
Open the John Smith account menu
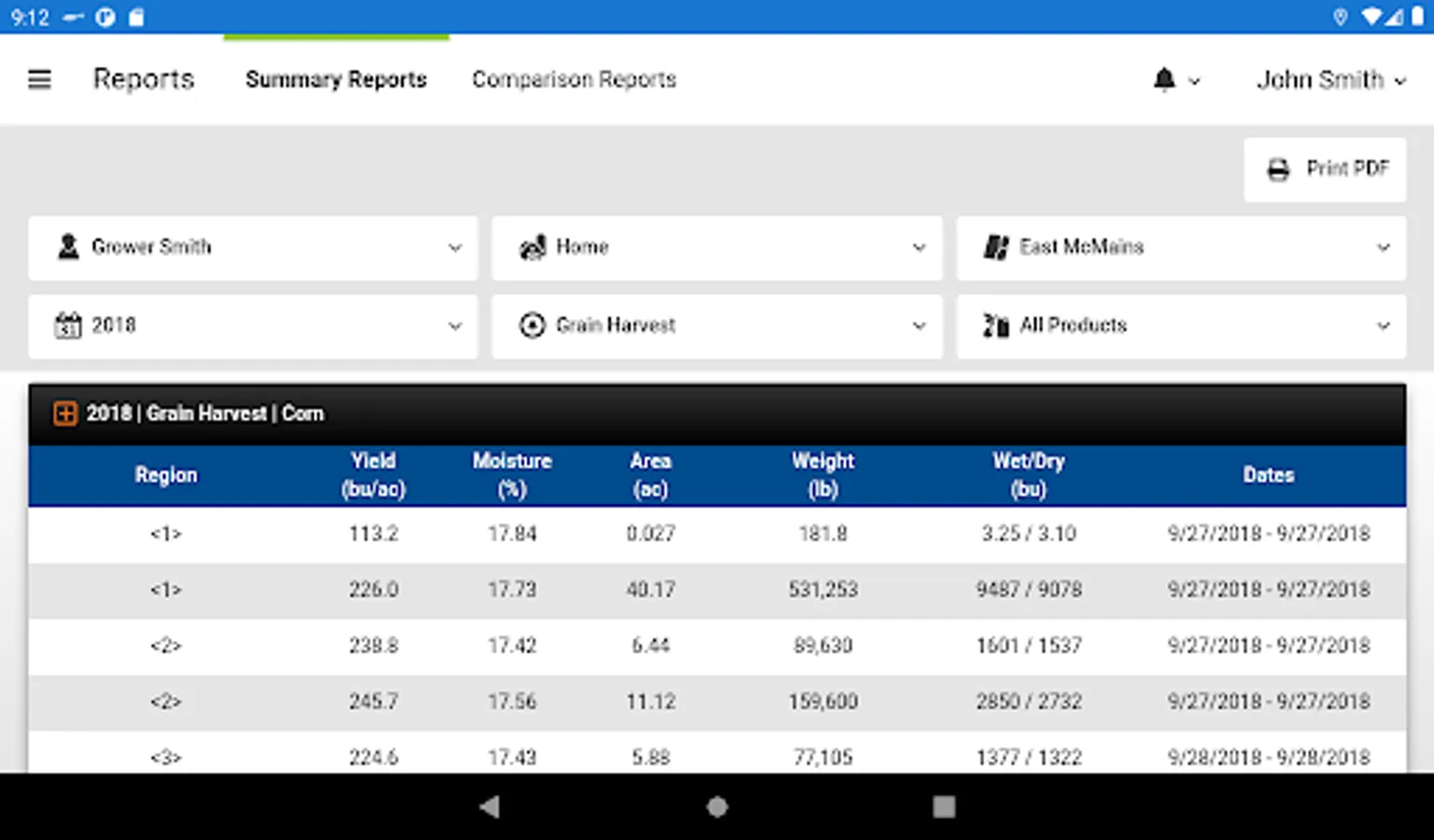coord(1330,80)
